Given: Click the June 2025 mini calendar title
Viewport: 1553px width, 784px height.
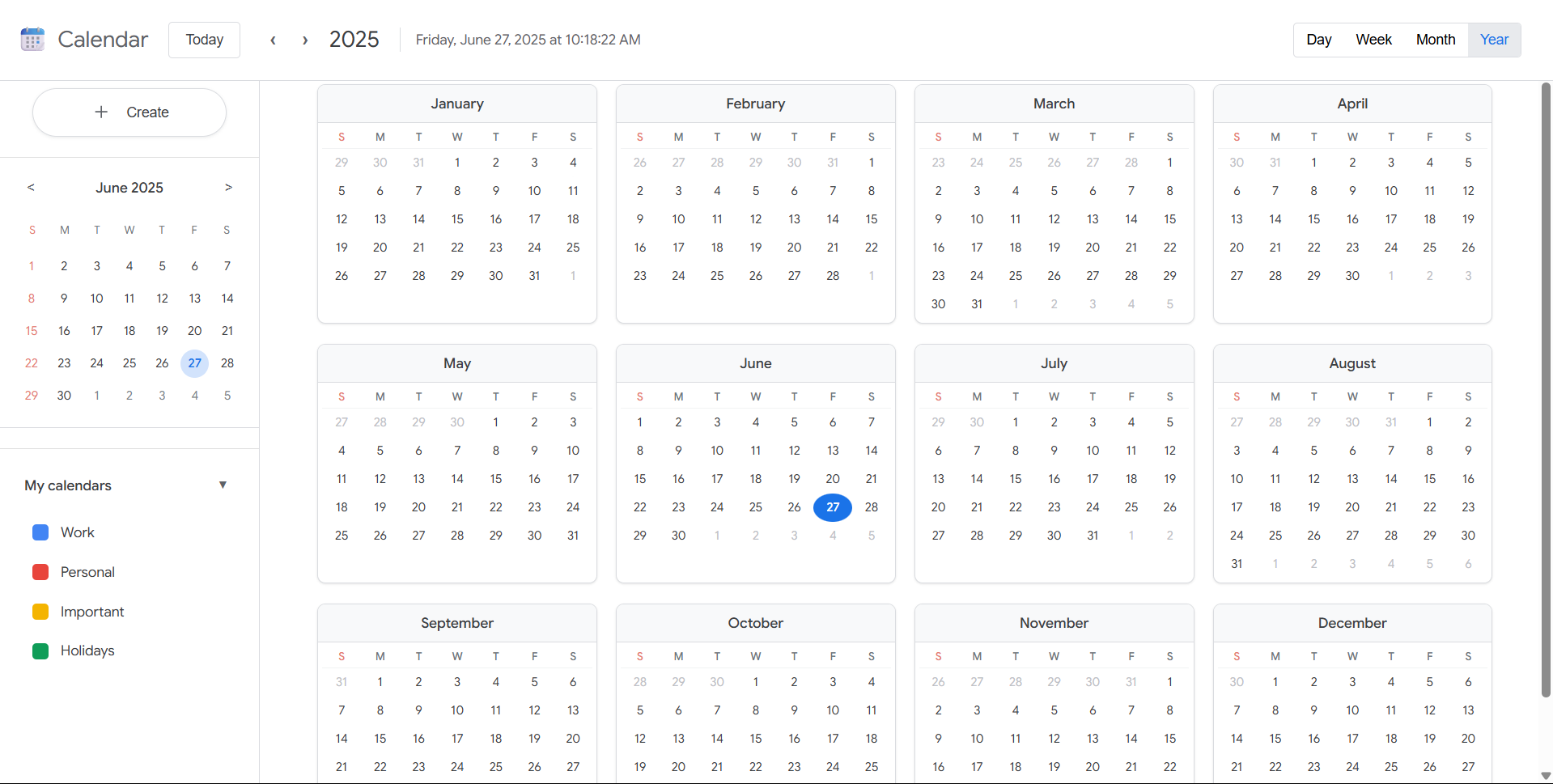Looking at the screenshot, I should [x=129, y=188].
